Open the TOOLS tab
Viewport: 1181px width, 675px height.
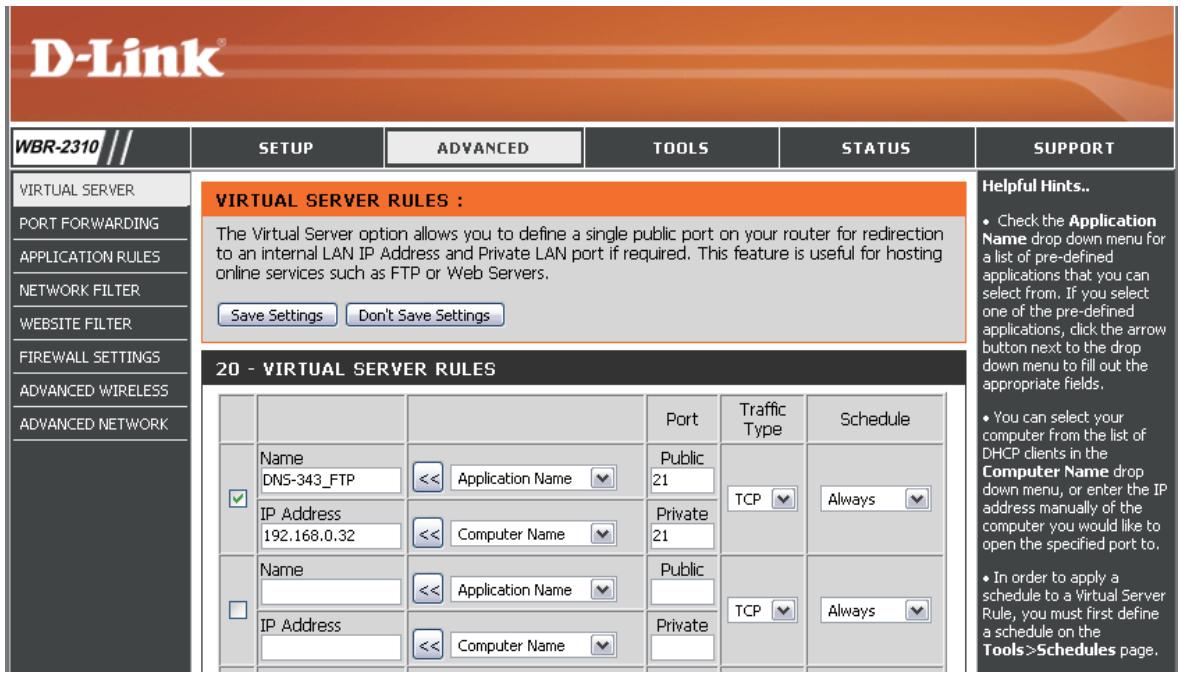681,148
